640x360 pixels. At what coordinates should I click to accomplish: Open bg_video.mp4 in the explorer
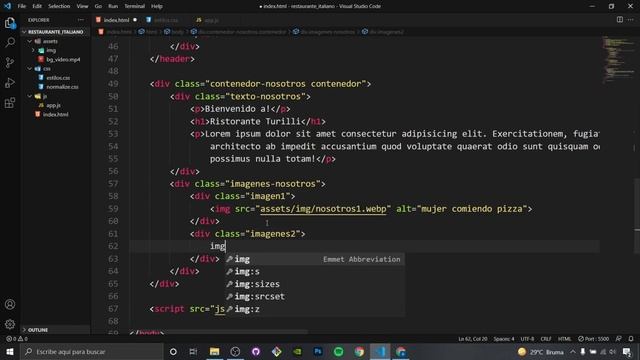click(x=63, y=60)
